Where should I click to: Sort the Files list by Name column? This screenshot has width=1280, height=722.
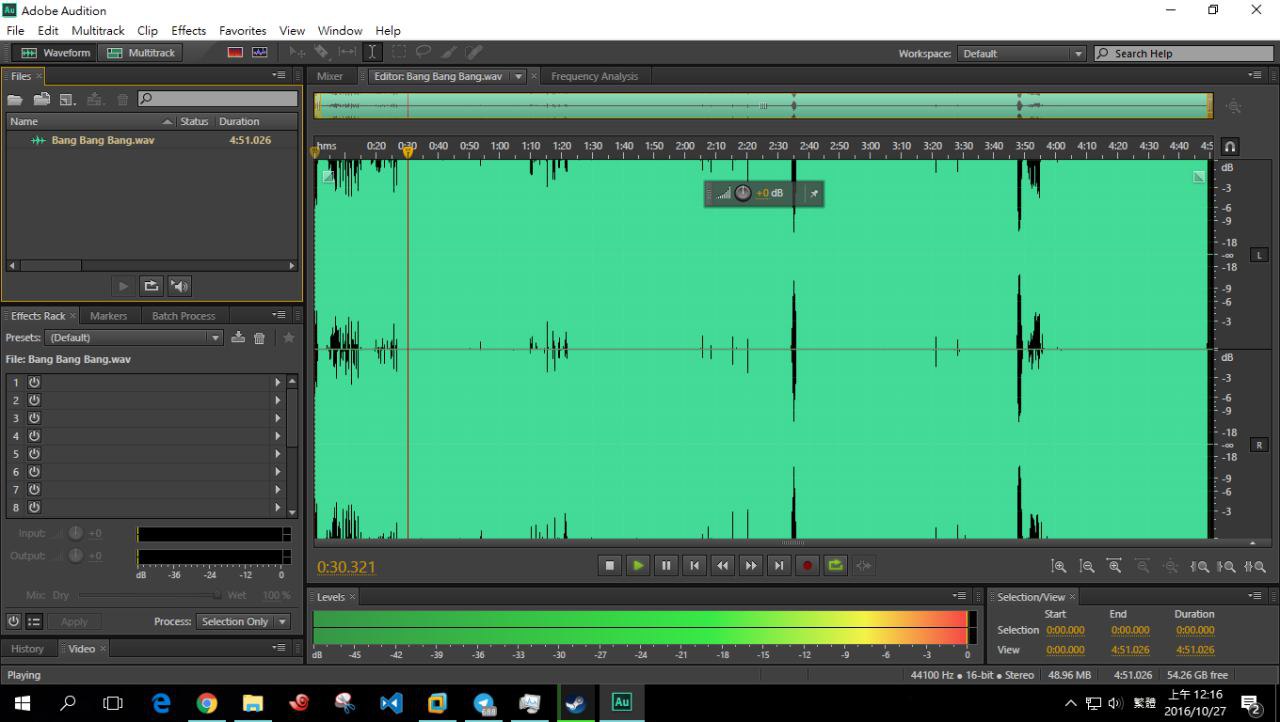tap(90, 121)
